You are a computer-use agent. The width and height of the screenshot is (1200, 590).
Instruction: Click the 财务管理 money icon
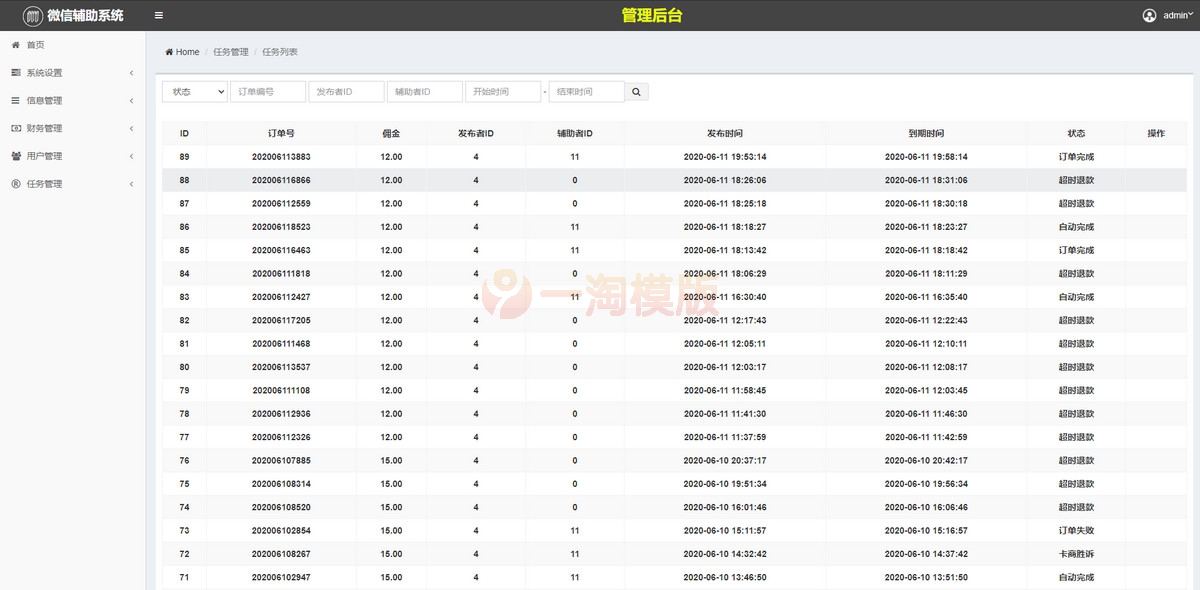pyautogui.click(x=15, y=128)
